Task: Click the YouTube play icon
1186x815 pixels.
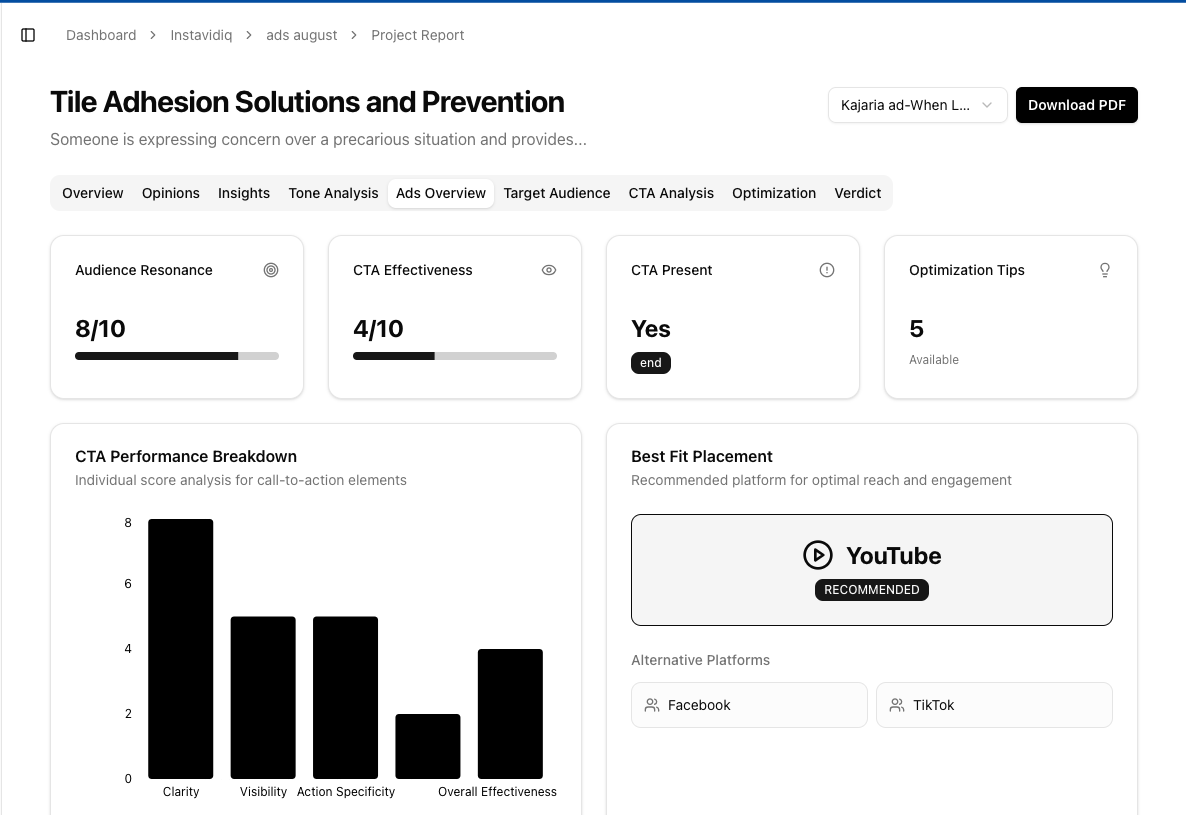Action: tap(818, 555)
